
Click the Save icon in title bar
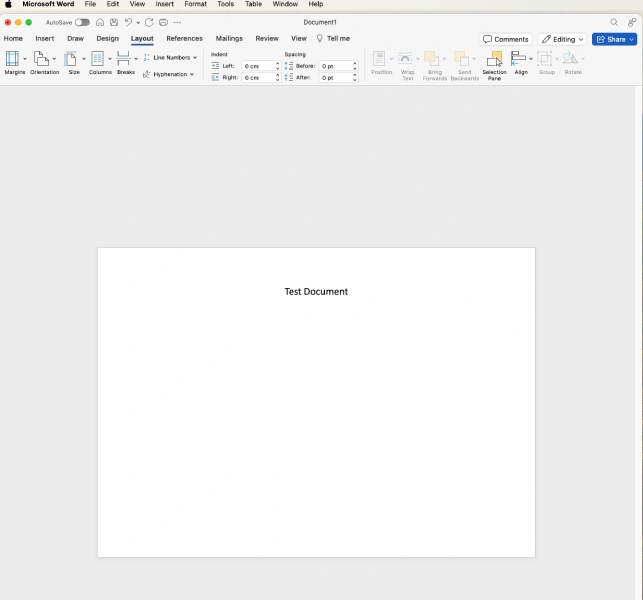click(114, 22)
